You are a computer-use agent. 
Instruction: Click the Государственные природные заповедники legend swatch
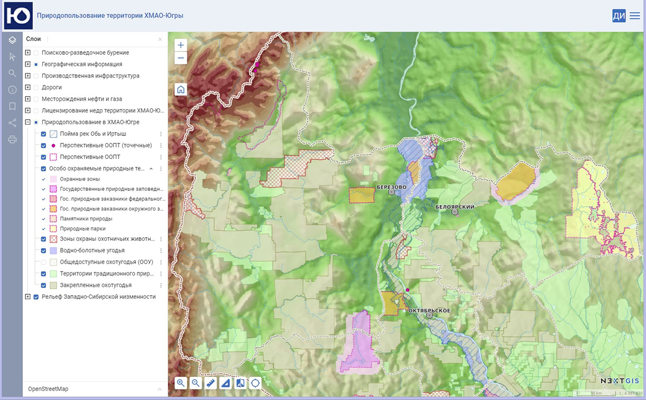point(53,189)
